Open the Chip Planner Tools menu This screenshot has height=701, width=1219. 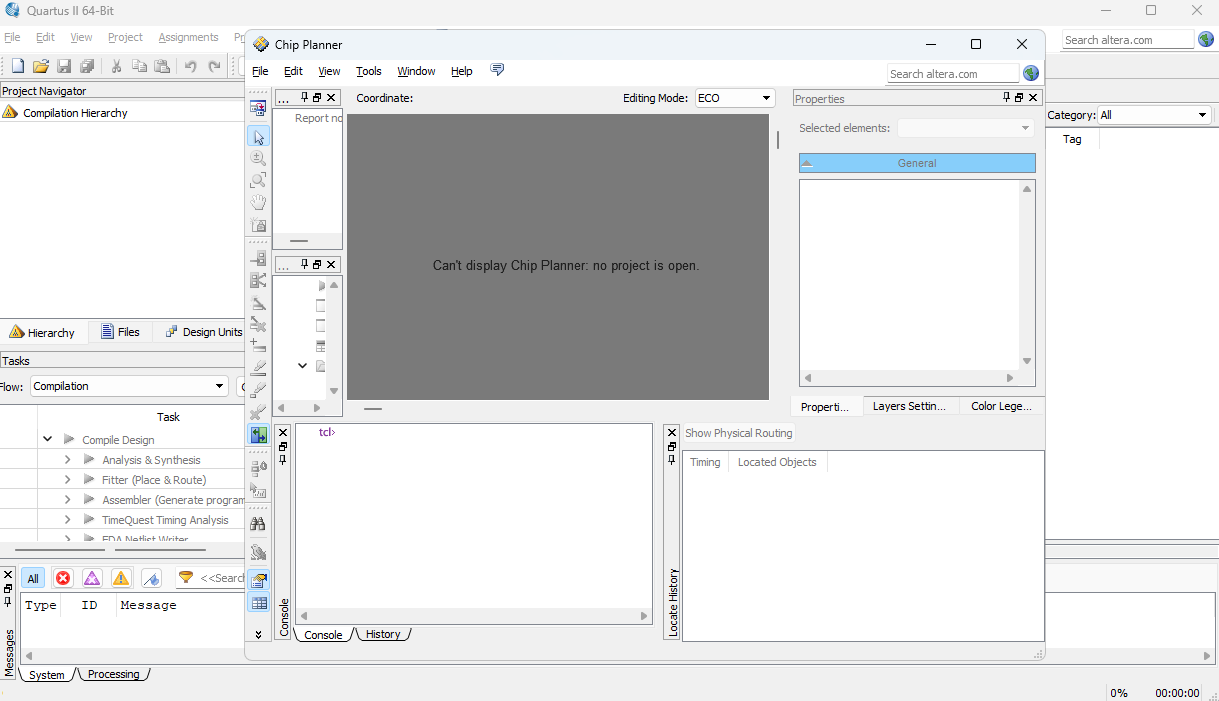click(369, 71)
